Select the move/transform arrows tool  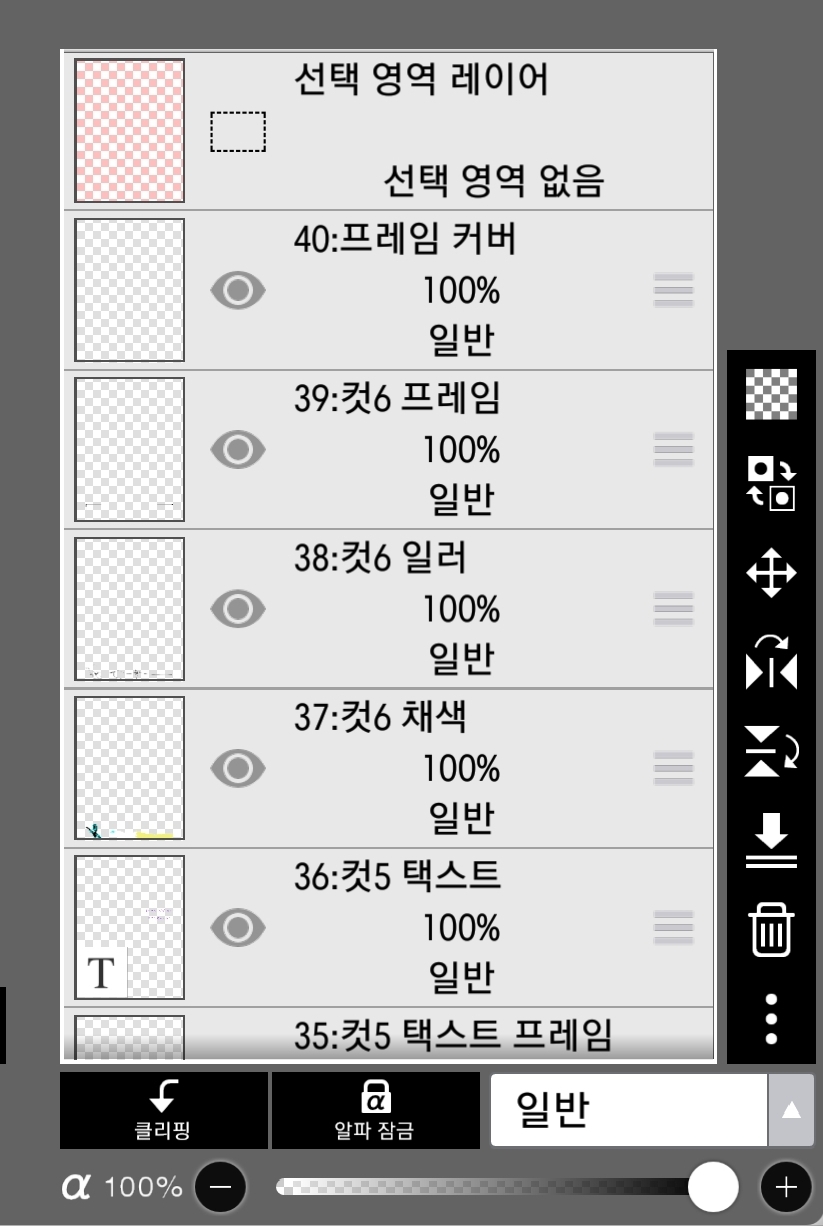tap(771, 573)
